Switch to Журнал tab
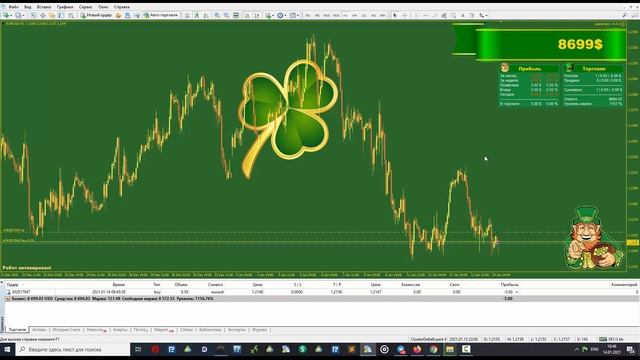 (259, 329)
